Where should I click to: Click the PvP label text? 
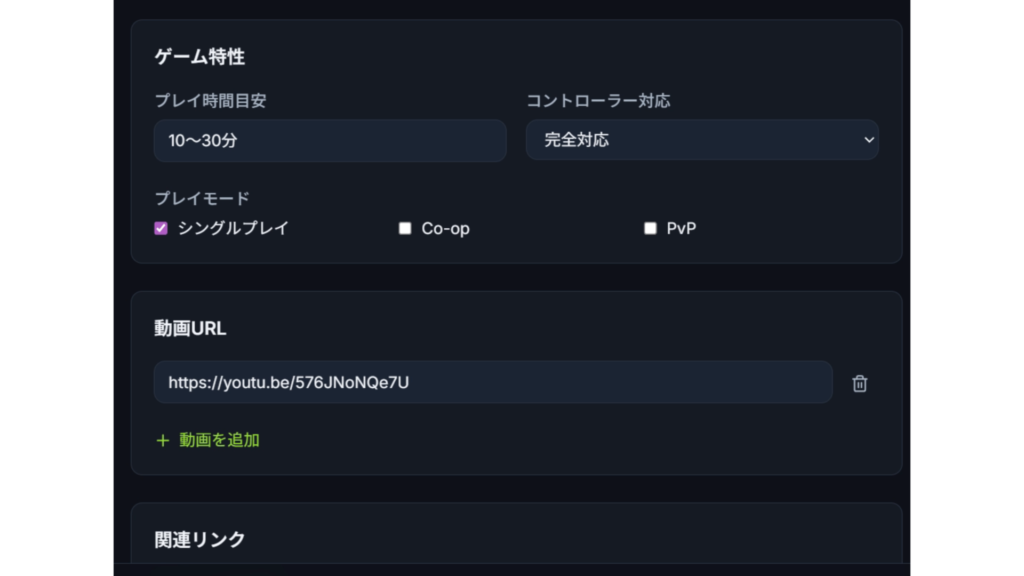[x=681, y=228]
